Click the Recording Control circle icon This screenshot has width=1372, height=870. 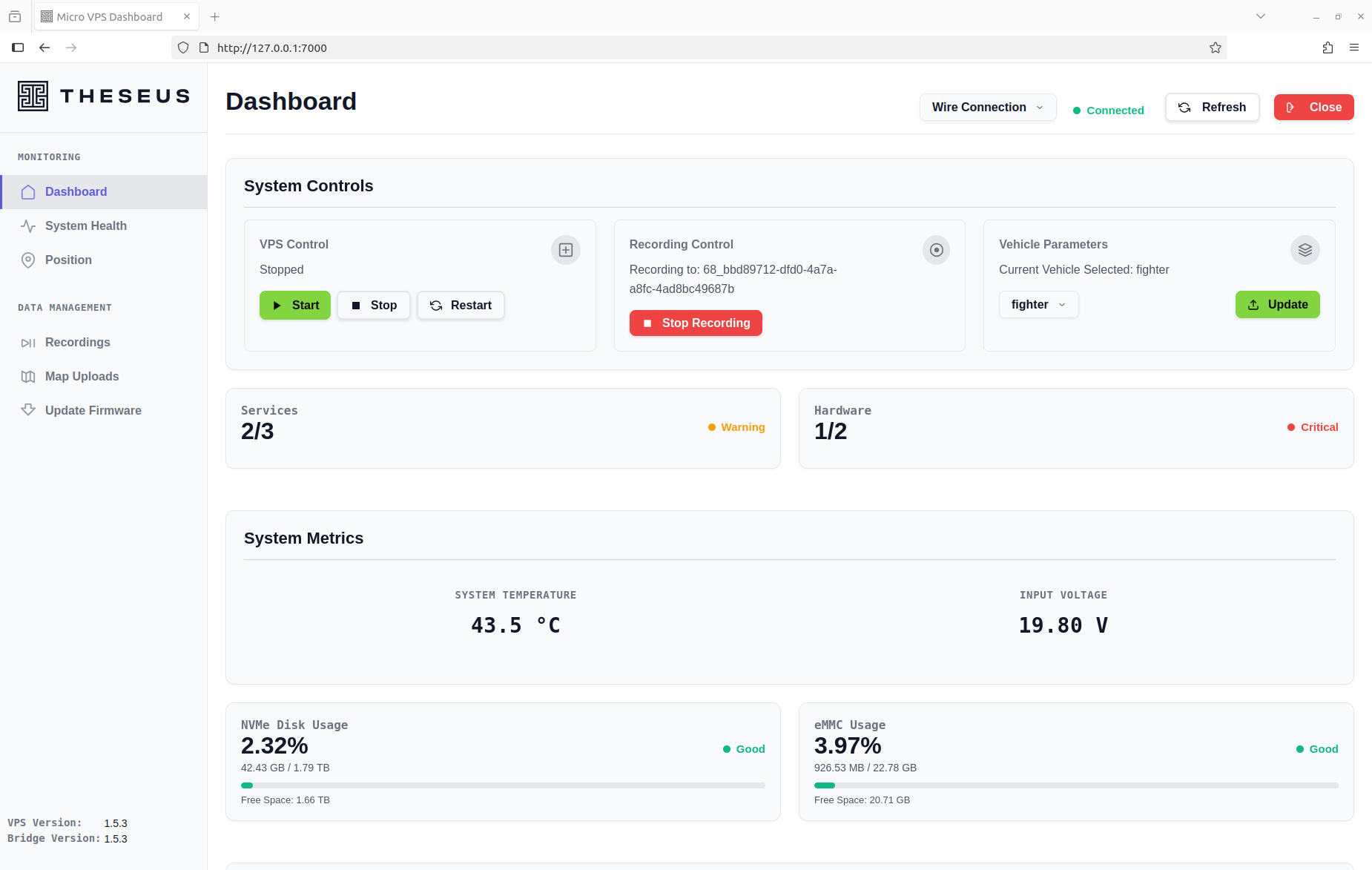click(x=936, y=250)
